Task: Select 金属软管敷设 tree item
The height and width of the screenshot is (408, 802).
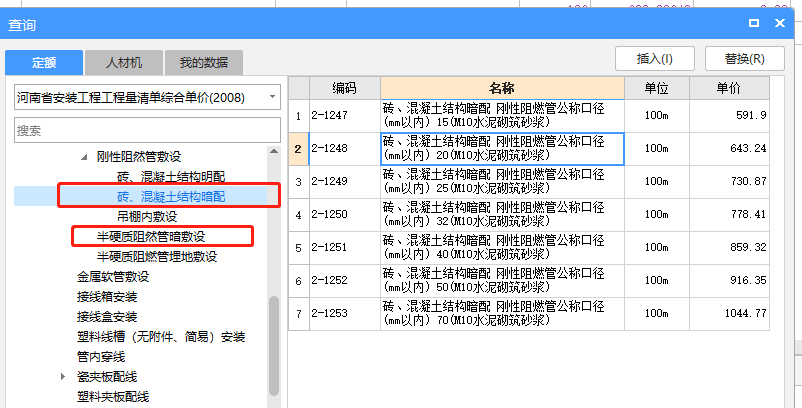Action: click(113, 277)
